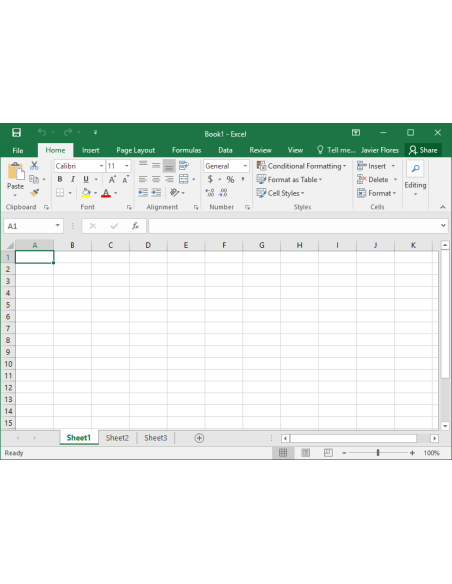Select the Sheet2 tab

click(x=117, y=438)
